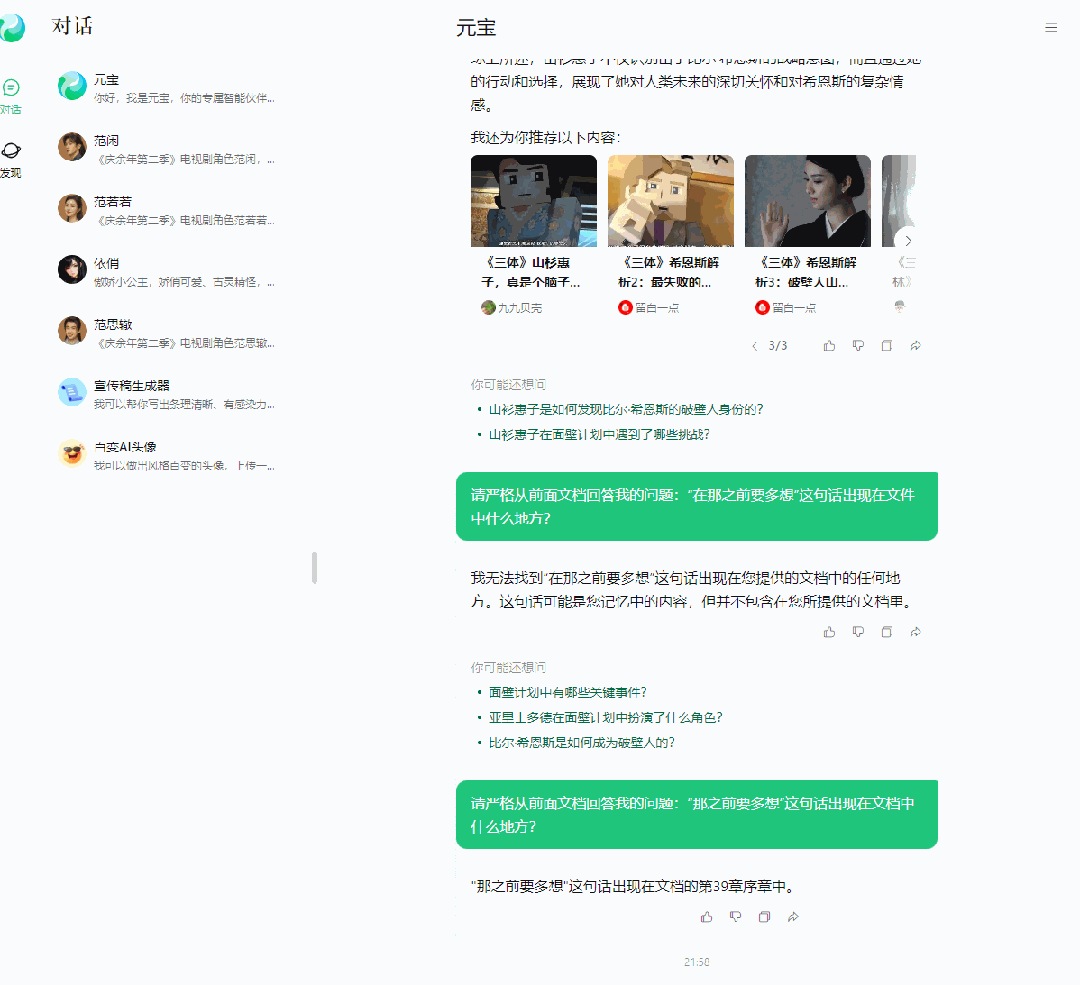
Task: Dislike the 我无法找到 reply
Action: pyautogui.click(x=858, y=632)
